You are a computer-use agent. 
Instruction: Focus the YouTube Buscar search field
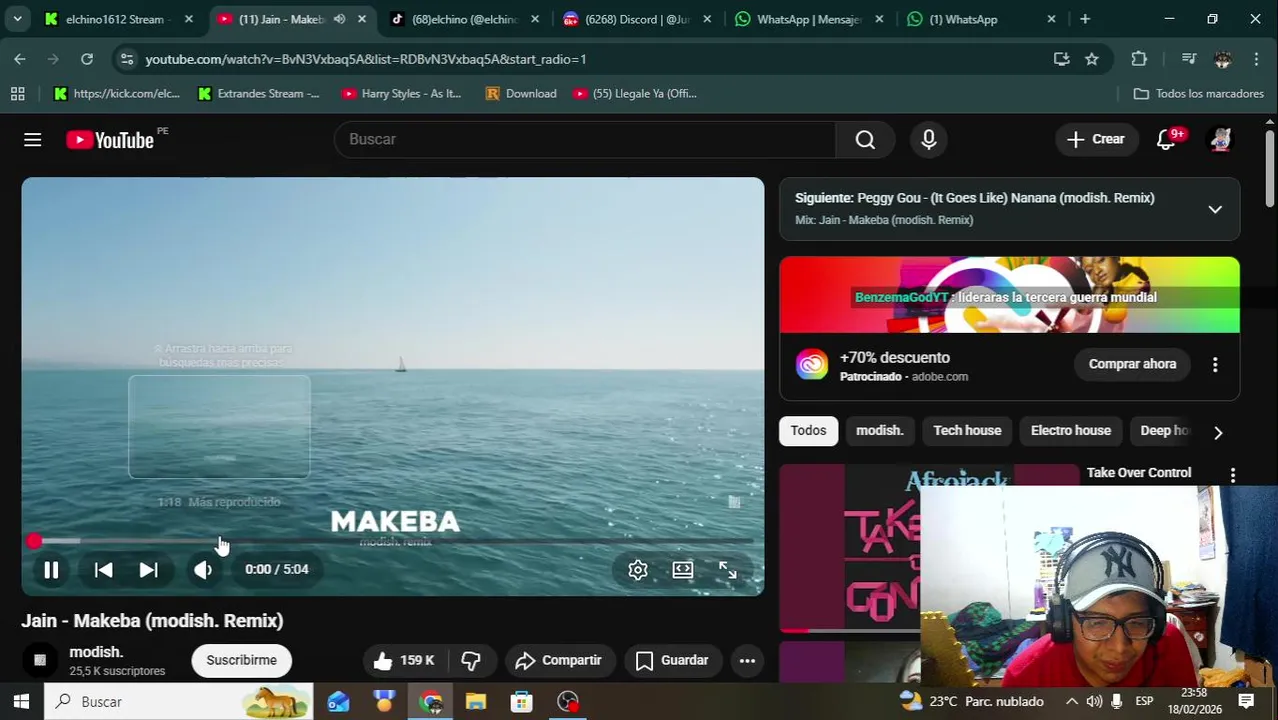[x=585, y=139]
